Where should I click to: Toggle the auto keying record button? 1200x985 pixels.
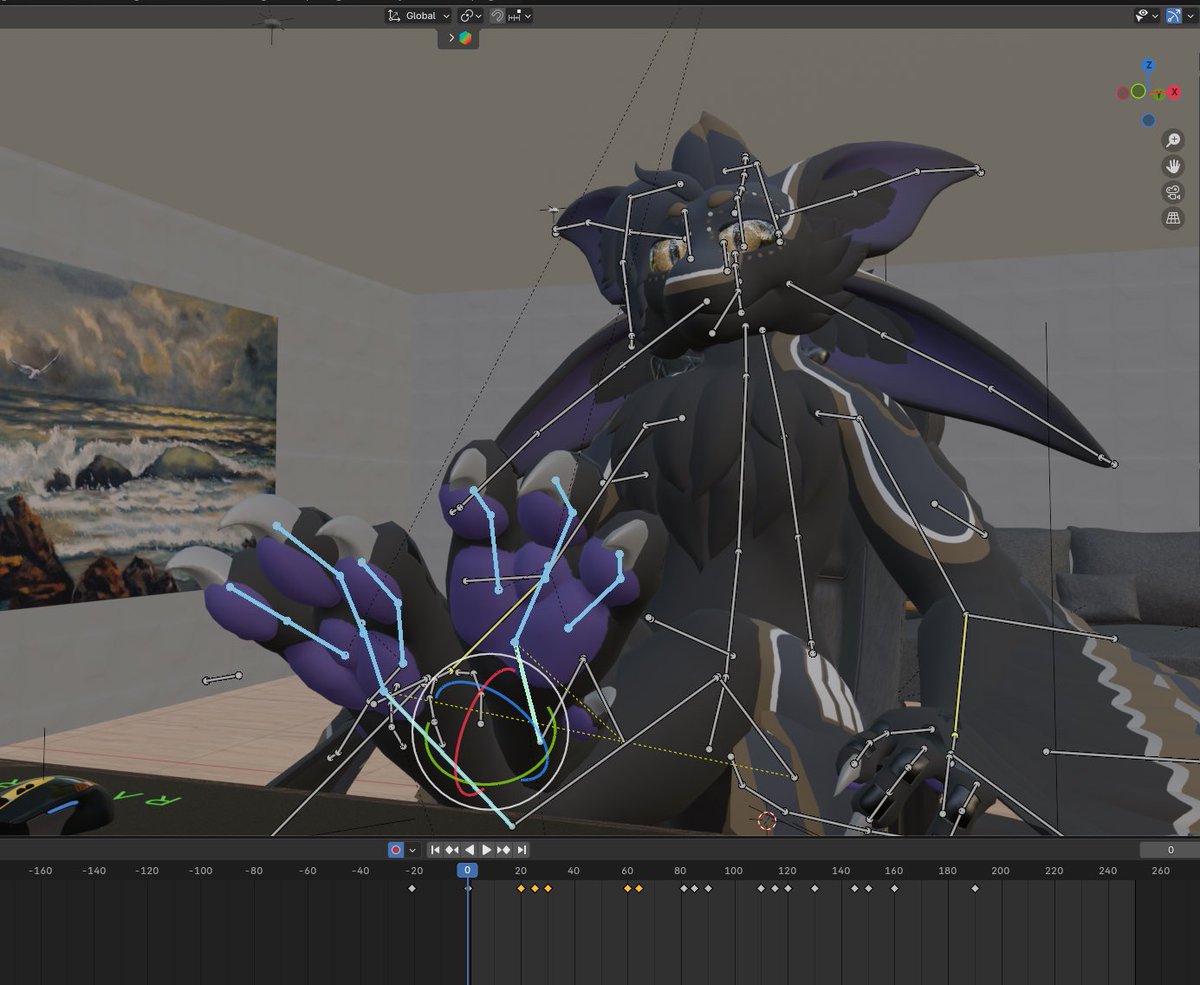point(396,850)
